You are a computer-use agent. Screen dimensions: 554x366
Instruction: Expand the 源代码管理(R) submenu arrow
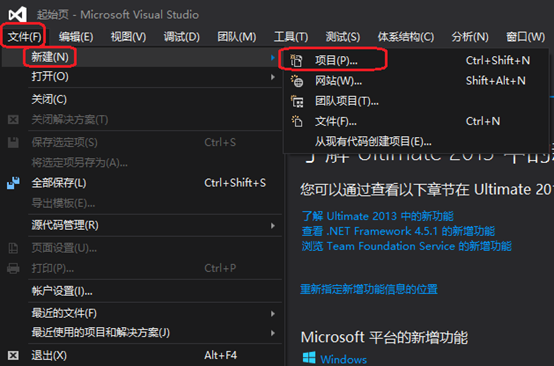click(273, 225)
